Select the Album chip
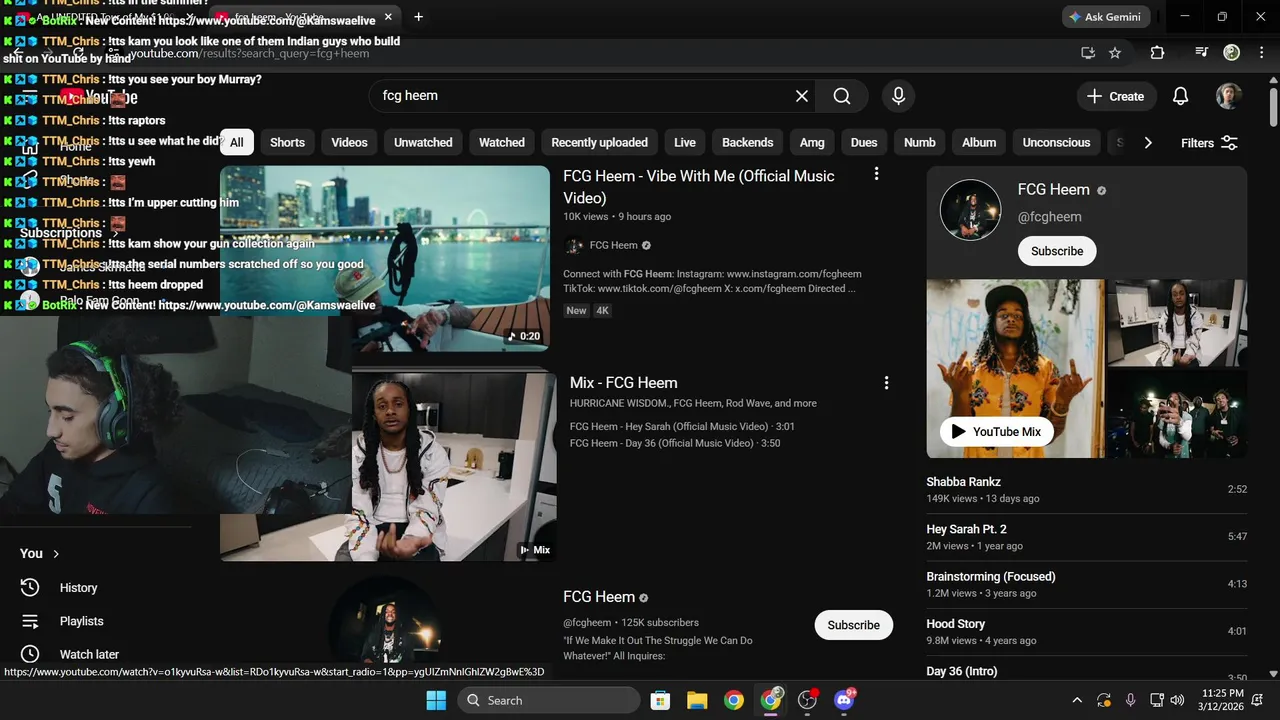The height and width of the screenshot is (720, 1280). tap(979, 142)
